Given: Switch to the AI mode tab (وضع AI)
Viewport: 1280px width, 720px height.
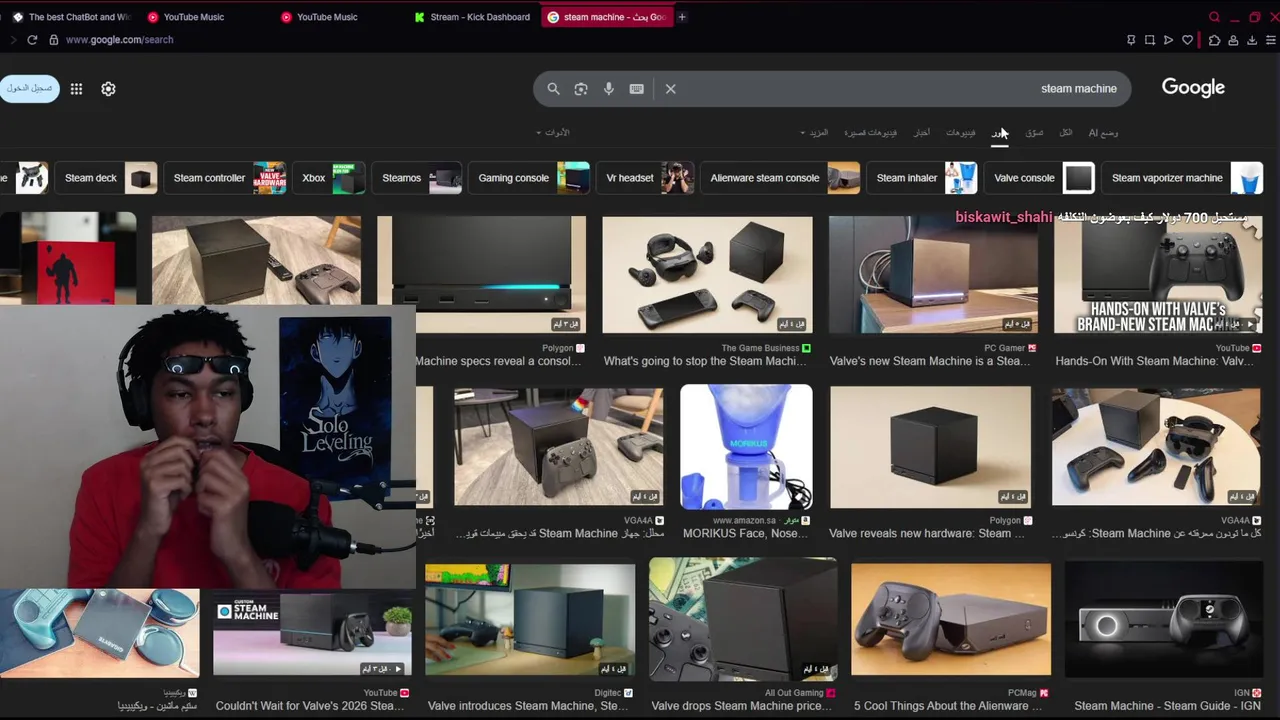Looking at the screenshot, I should tap(1103, 133).
